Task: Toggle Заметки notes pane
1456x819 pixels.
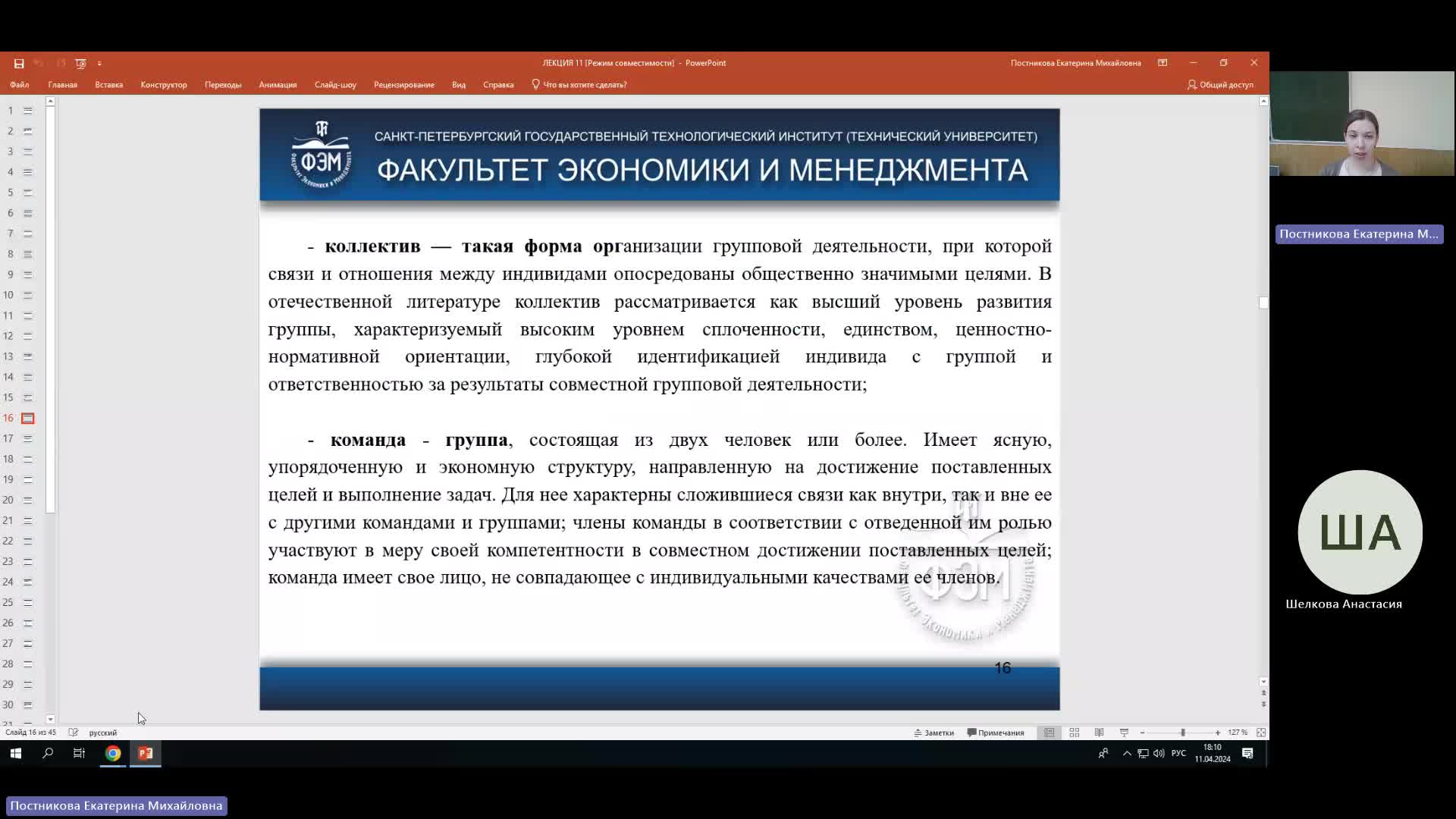Action: (x=934, y=733)
